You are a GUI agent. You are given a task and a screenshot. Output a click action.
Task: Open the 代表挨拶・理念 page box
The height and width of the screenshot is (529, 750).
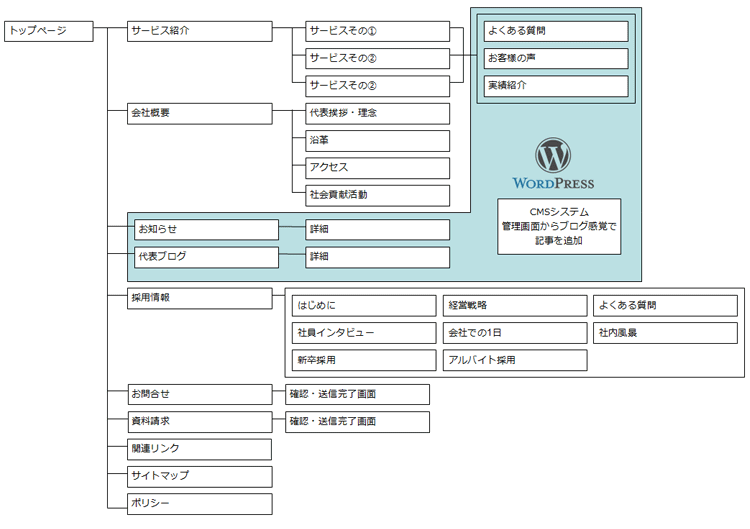coord(377,113)
